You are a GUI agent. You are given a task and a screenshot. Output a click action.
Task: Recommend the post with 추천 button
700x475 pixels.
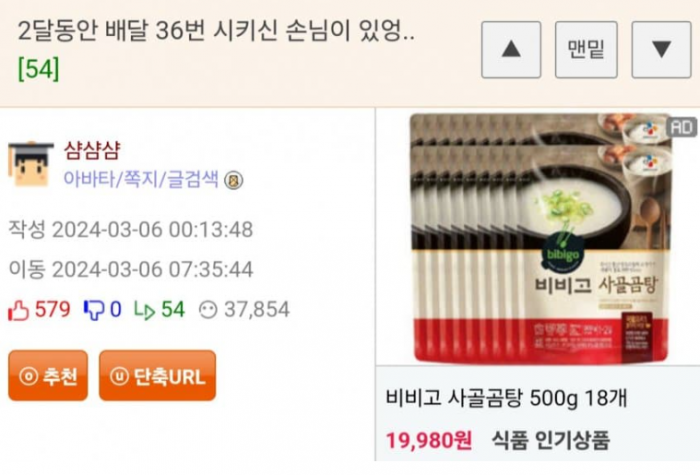48,375
